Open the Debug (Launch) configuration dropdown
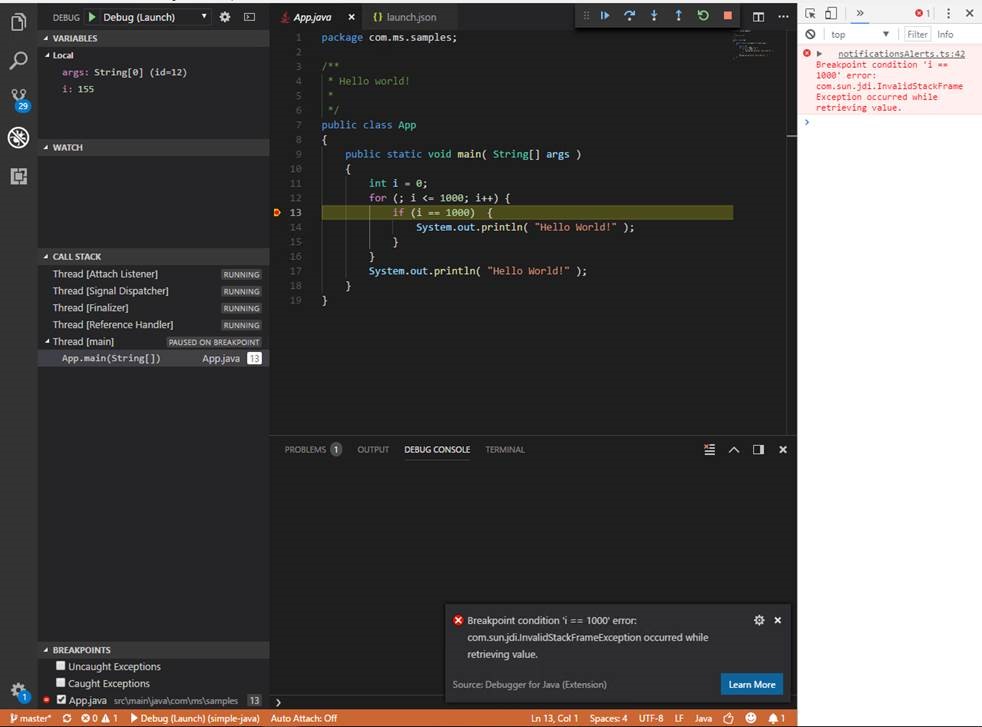This screenshot has height=727, width=982. click(155, 17)
